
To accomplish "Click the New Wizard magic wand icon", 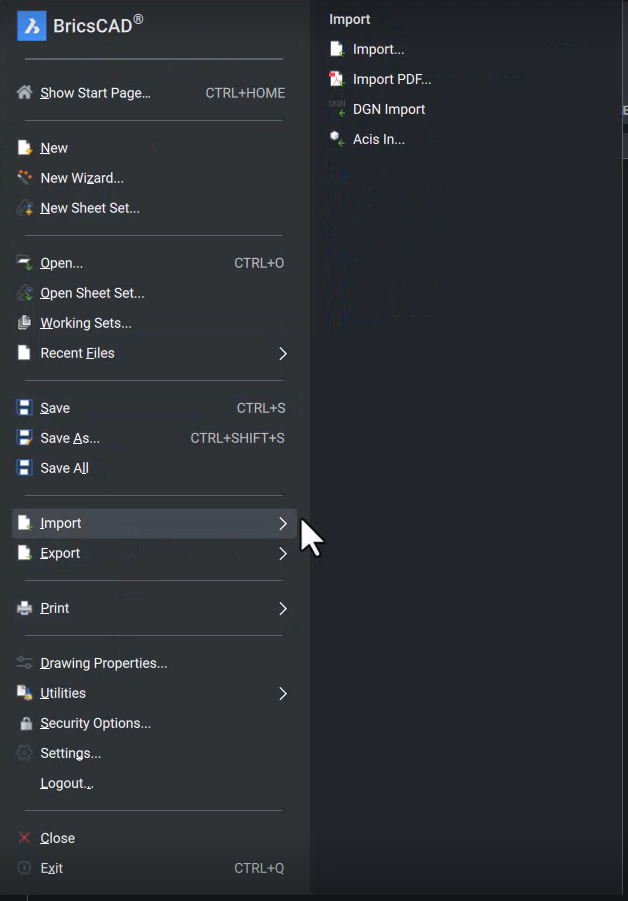I will pyautogui.click(x=22, y=177).
